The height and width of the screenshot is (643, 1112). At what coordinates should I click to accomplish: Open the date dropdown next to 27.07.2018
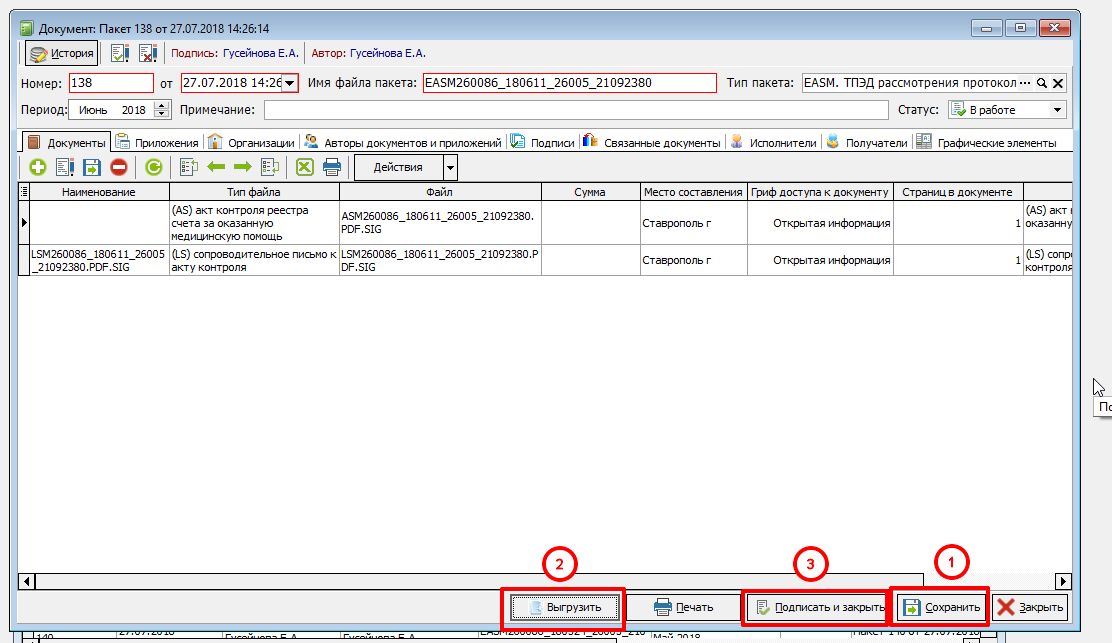[x=290, y=83]
